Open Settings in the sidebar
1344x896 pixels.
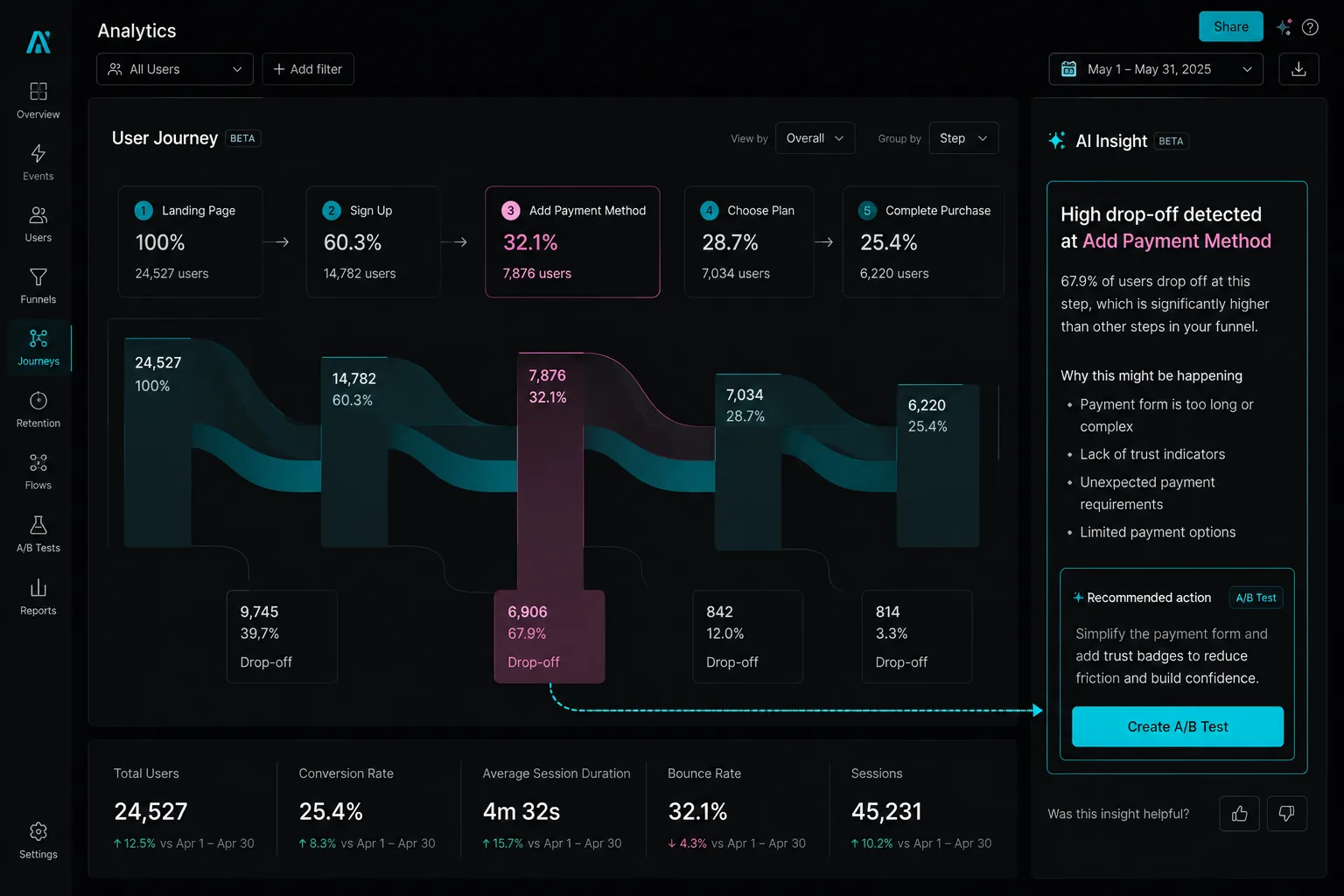point(38,841)
